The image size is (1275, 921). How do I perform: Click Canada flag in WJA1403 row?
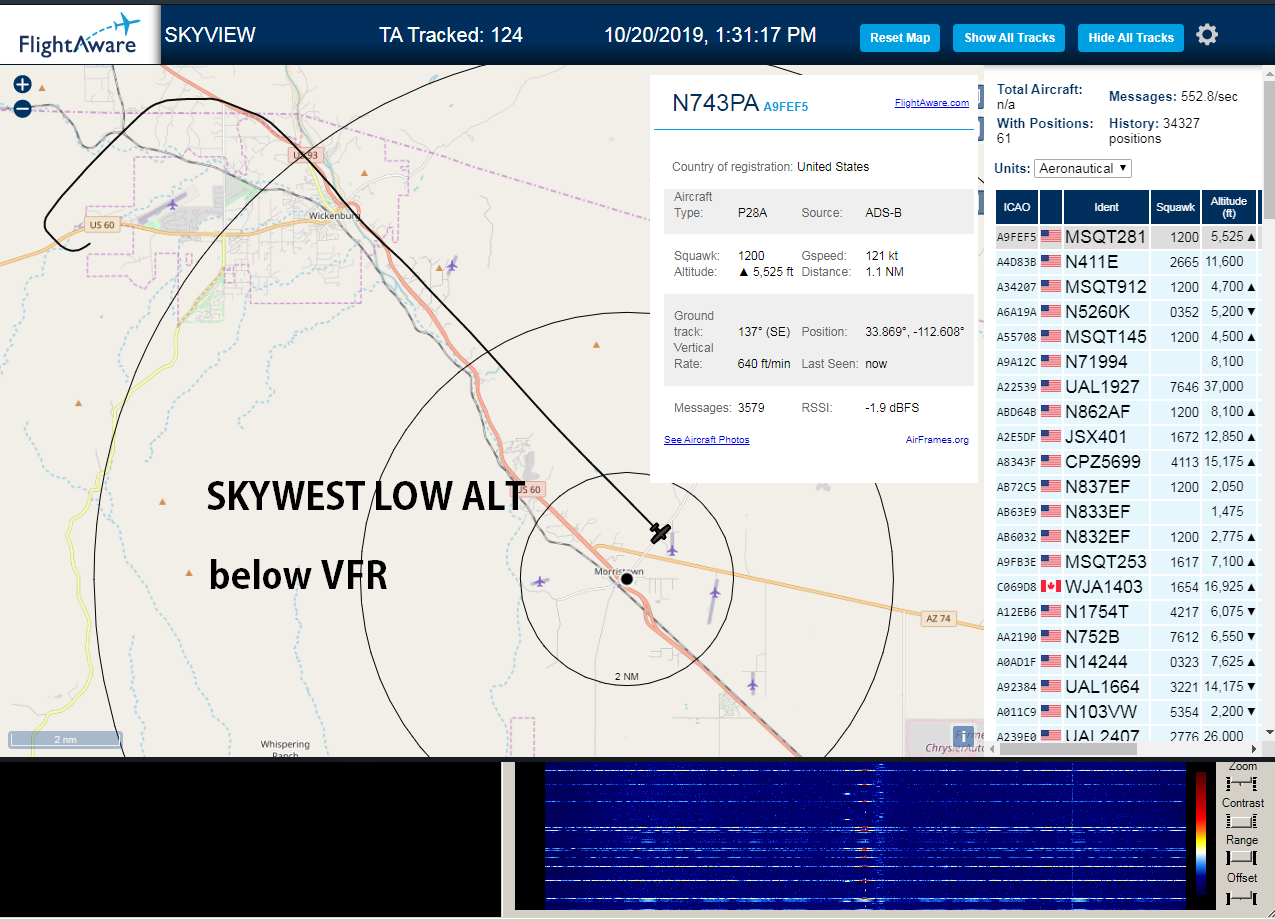(x=1051, y=587)
